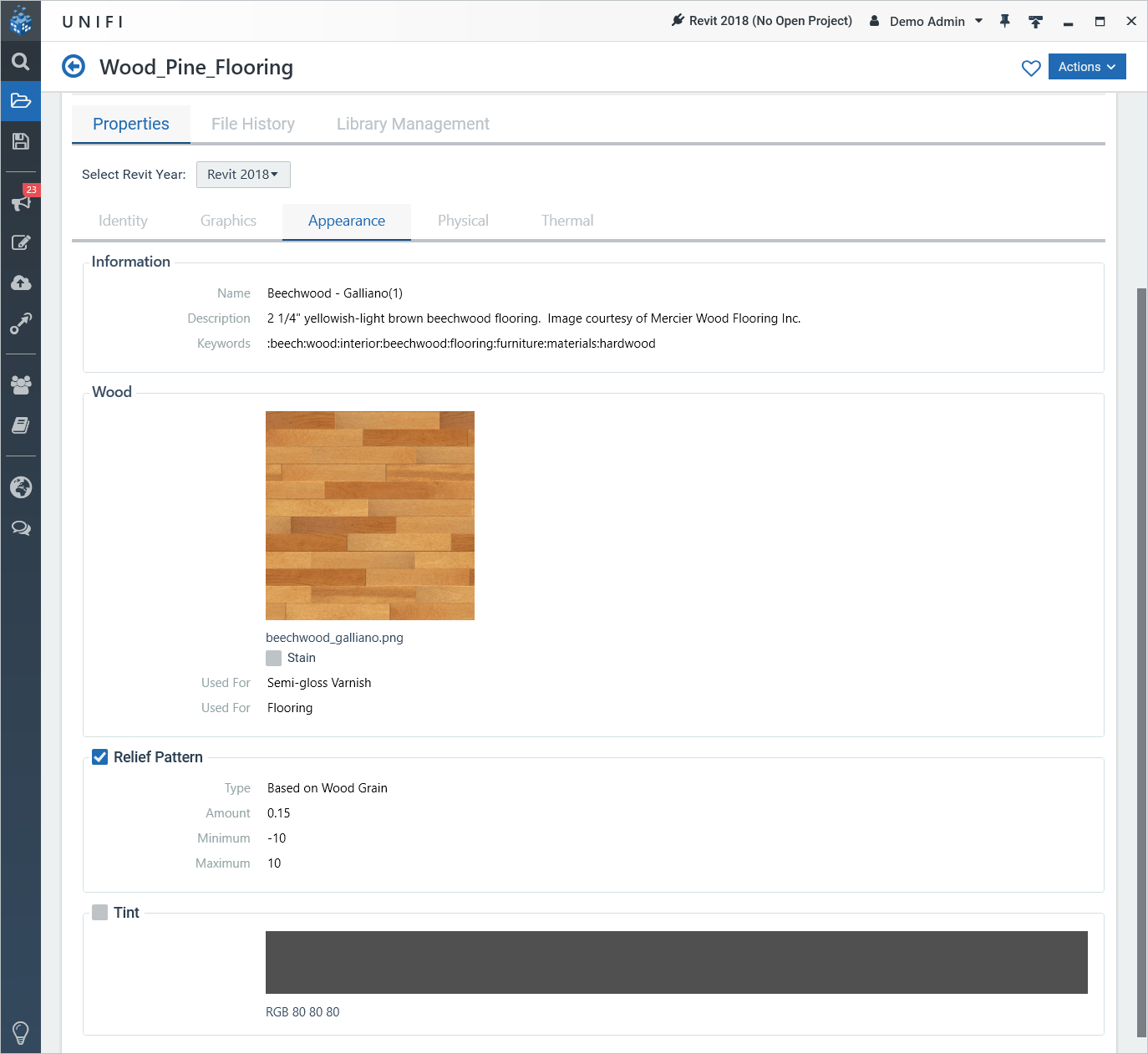
Task: Click the Maximum value 10
Action: [x=274, y=863]
